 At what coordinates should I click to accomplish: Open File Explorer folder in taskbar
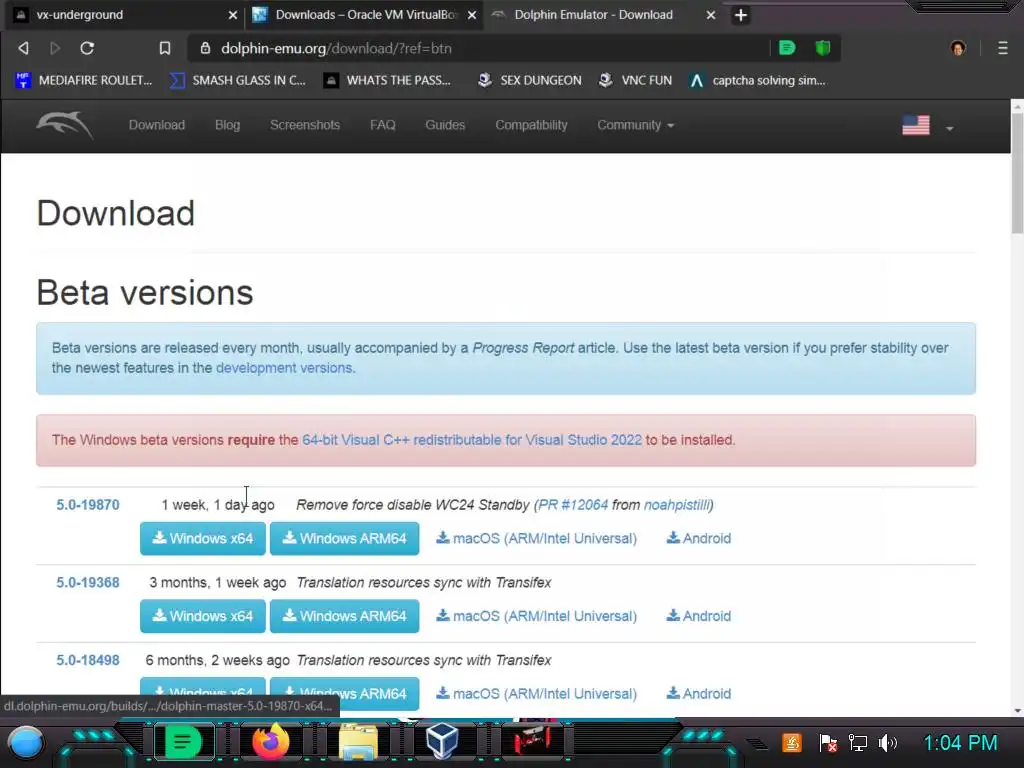(x=358, y=743)
